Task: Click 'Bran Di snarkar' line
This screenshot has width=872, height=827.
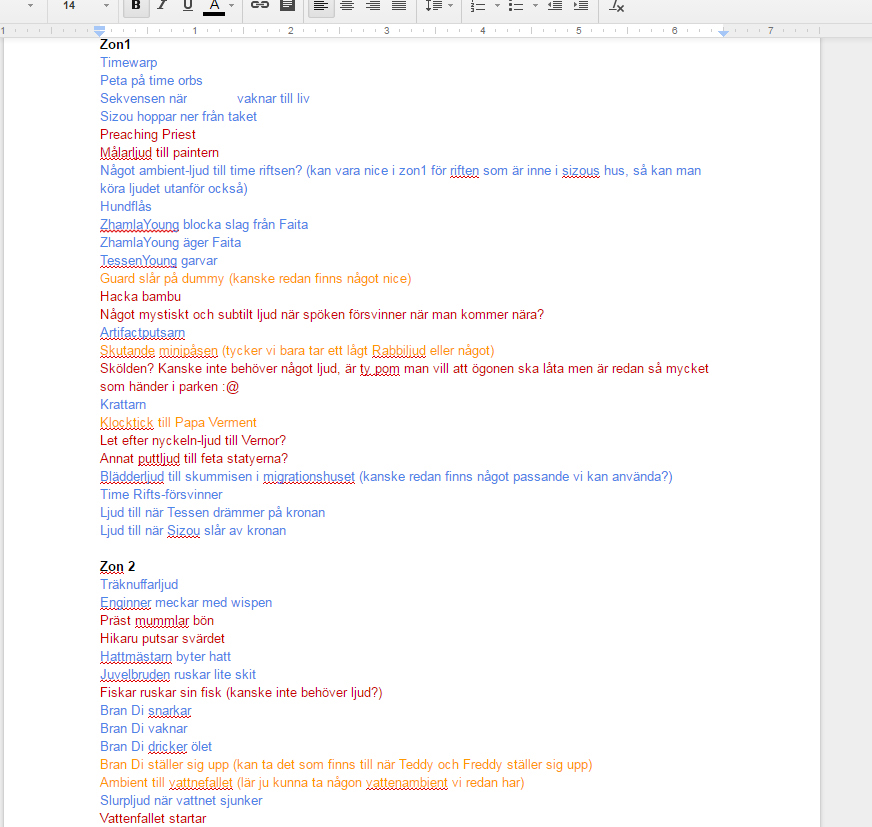Action: tap(146, 711)
